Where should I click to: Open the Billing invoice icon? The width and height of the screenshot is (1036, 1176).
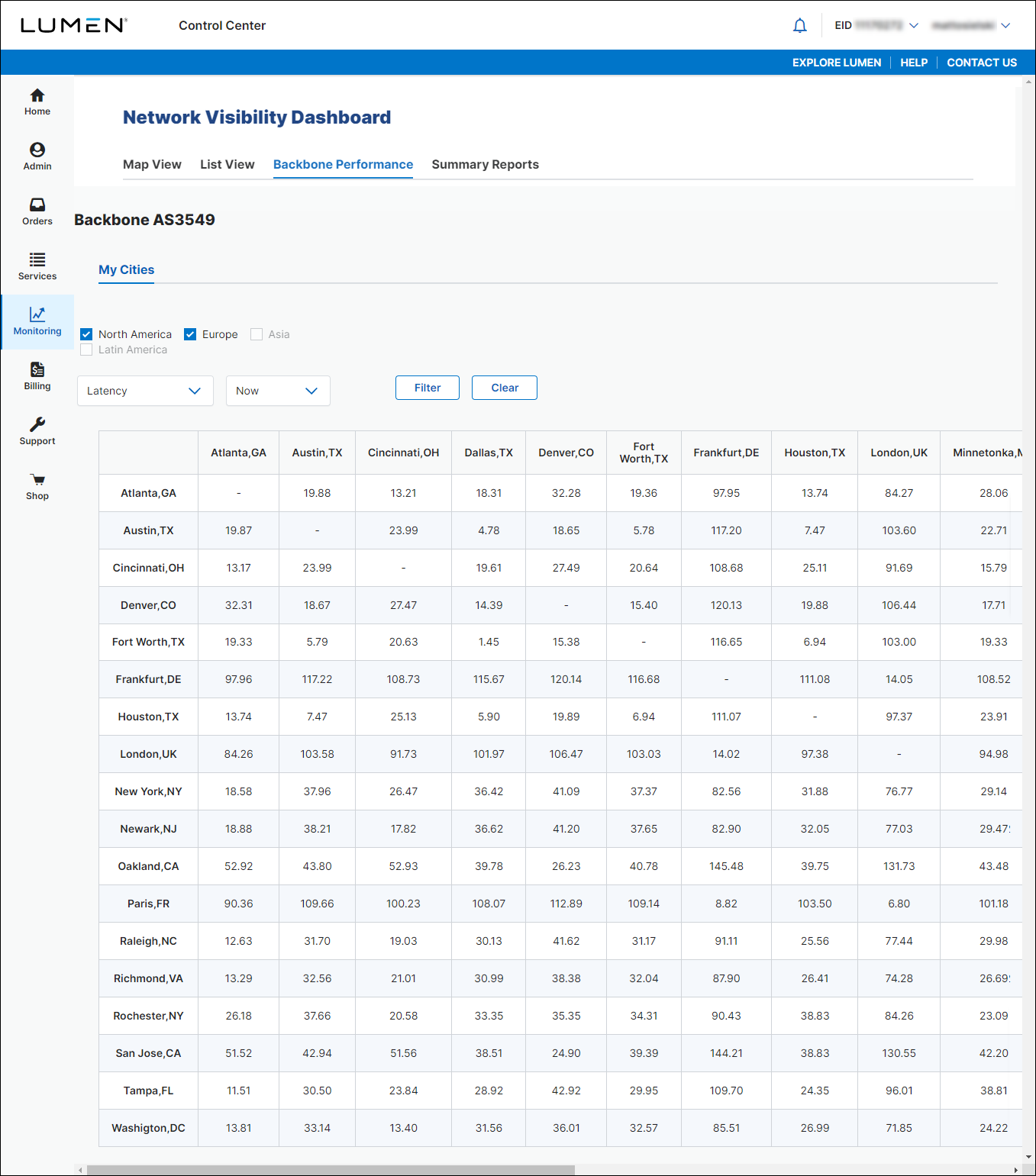click(37, 377)
